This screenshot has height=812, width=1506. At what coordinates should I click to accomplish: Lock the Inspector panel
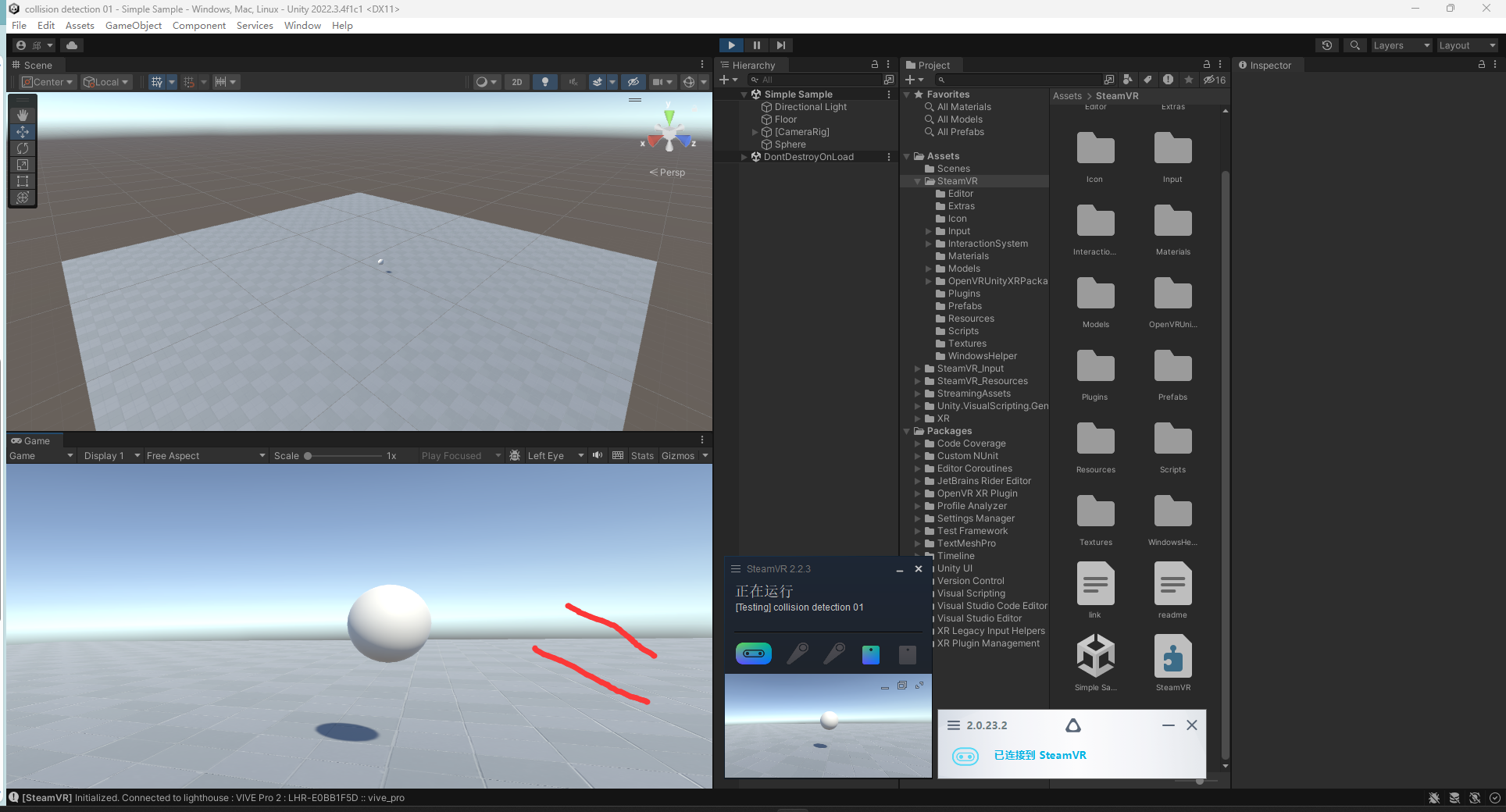click(x=1482, y=65)
